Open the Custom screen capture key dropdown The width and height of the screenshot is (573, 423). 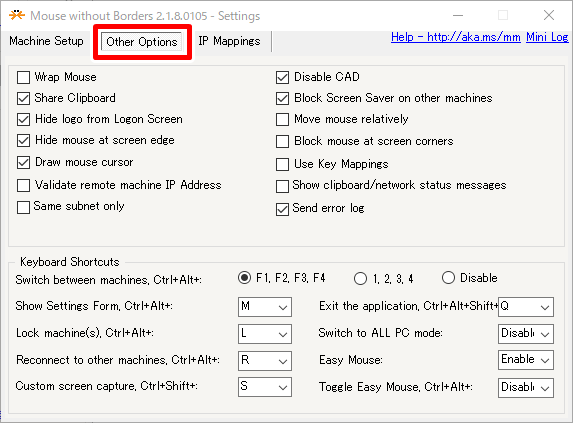pyautogui.click(x=265, y=387)
